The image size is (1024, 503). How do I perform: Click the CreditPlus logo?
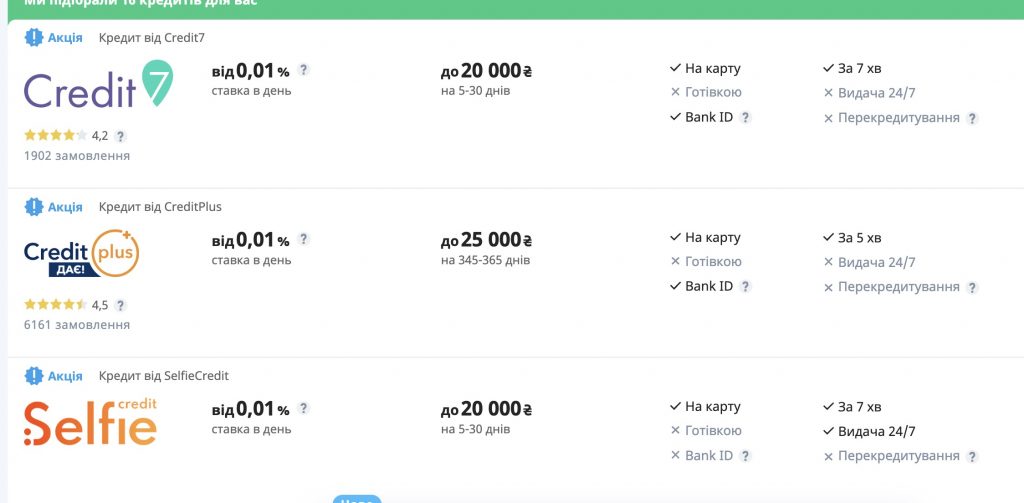tap(81, 255)
